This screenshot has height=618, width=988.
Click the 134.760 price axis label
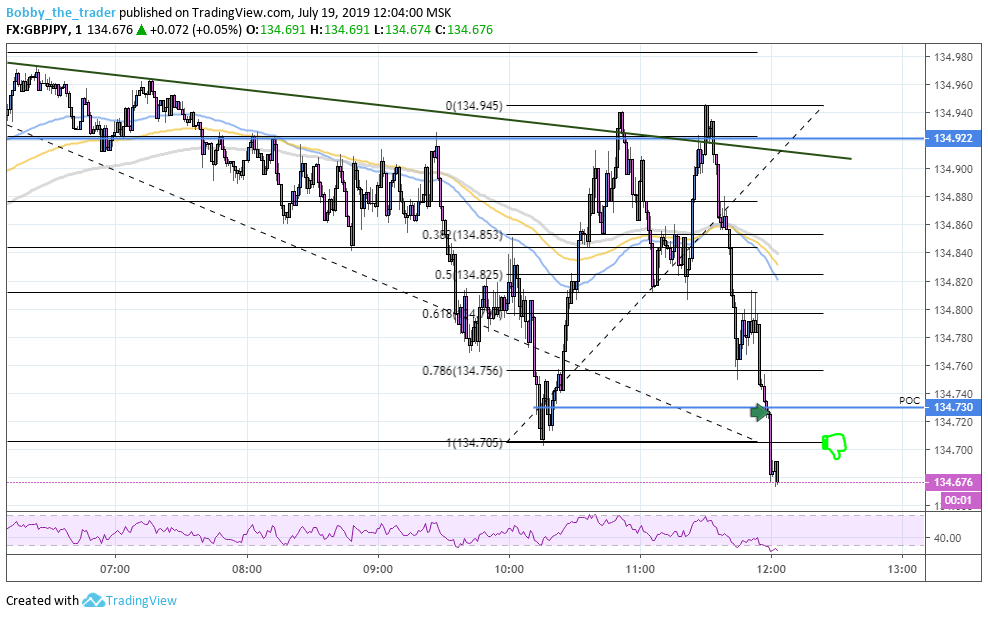click(x=953, y=366)
